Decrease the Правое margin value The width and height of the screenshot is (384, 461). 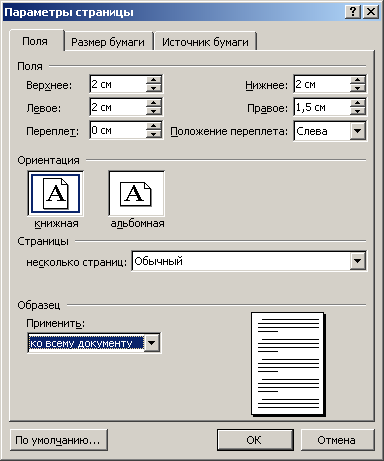click(358, 111)
